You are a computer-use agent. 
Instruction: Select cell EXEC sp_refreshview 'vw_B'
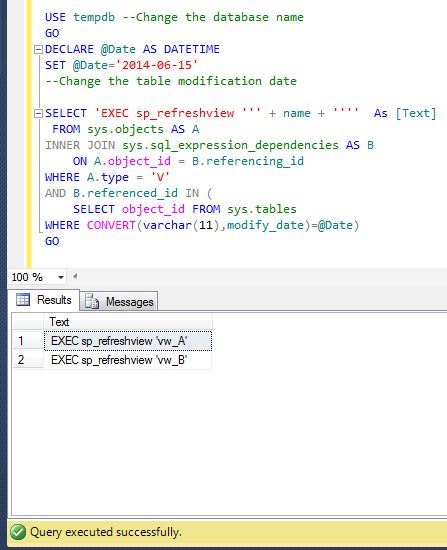click(128, 360)
